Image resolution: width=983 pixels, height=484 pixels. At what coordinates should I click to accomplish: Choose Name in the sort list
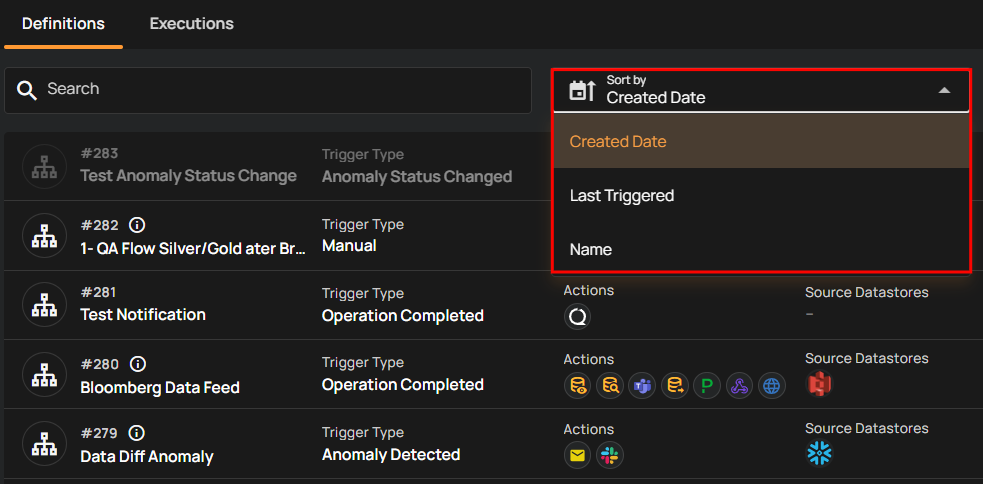pyautogui.click(x=591, y=250)
